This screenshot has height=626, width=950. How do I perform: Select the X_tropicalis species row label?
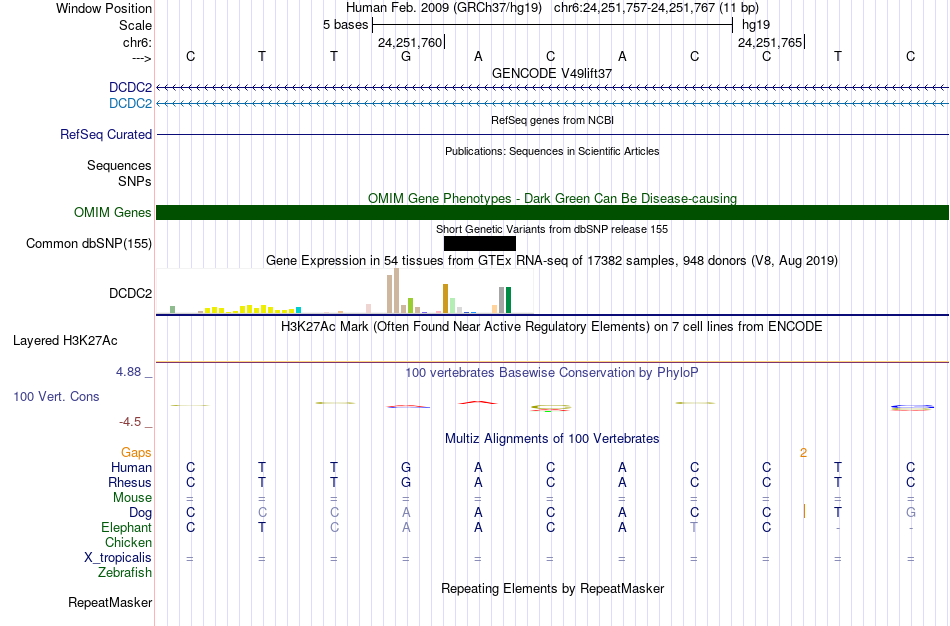coord(118,558)
